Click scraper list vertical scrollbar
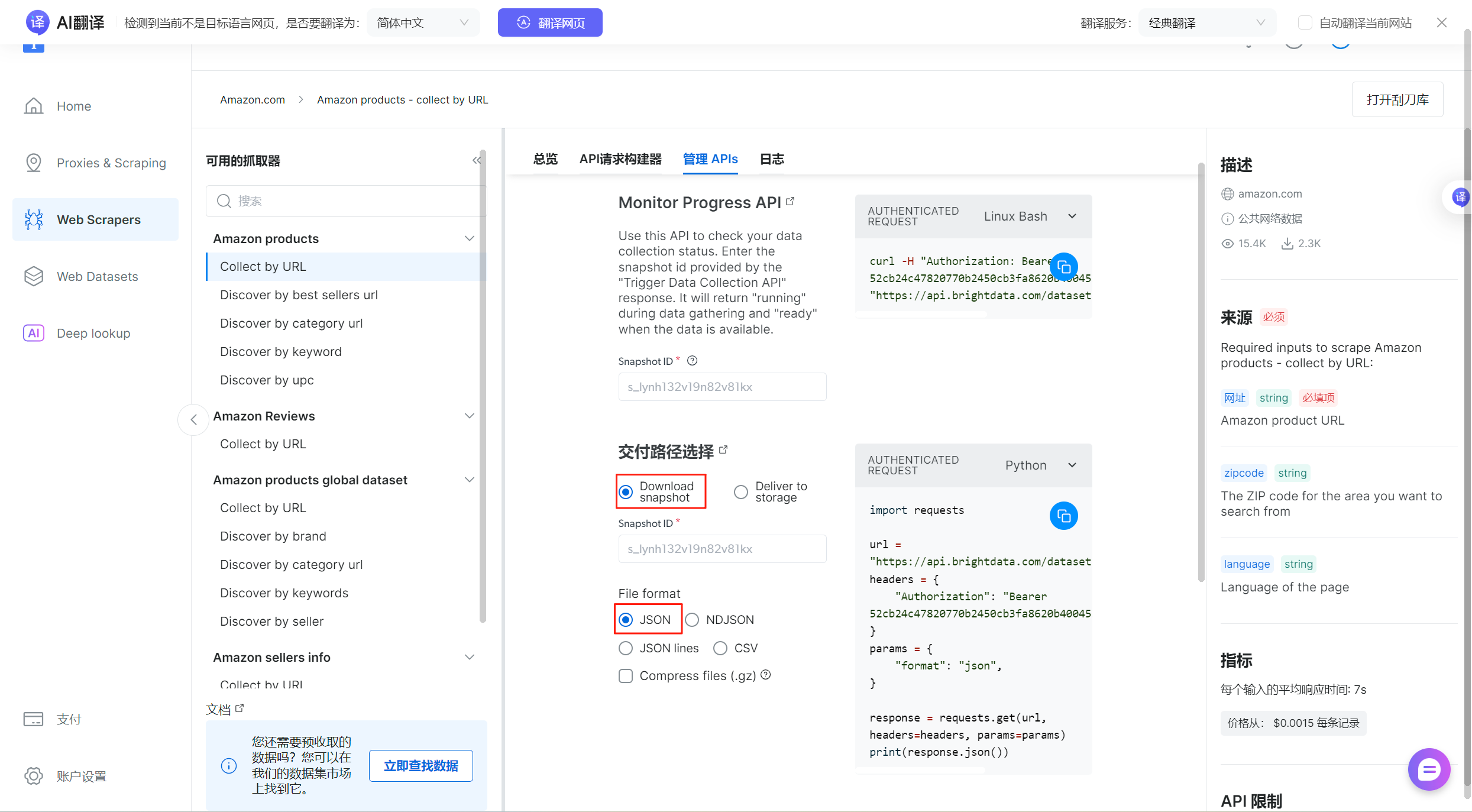 [483, 386]
